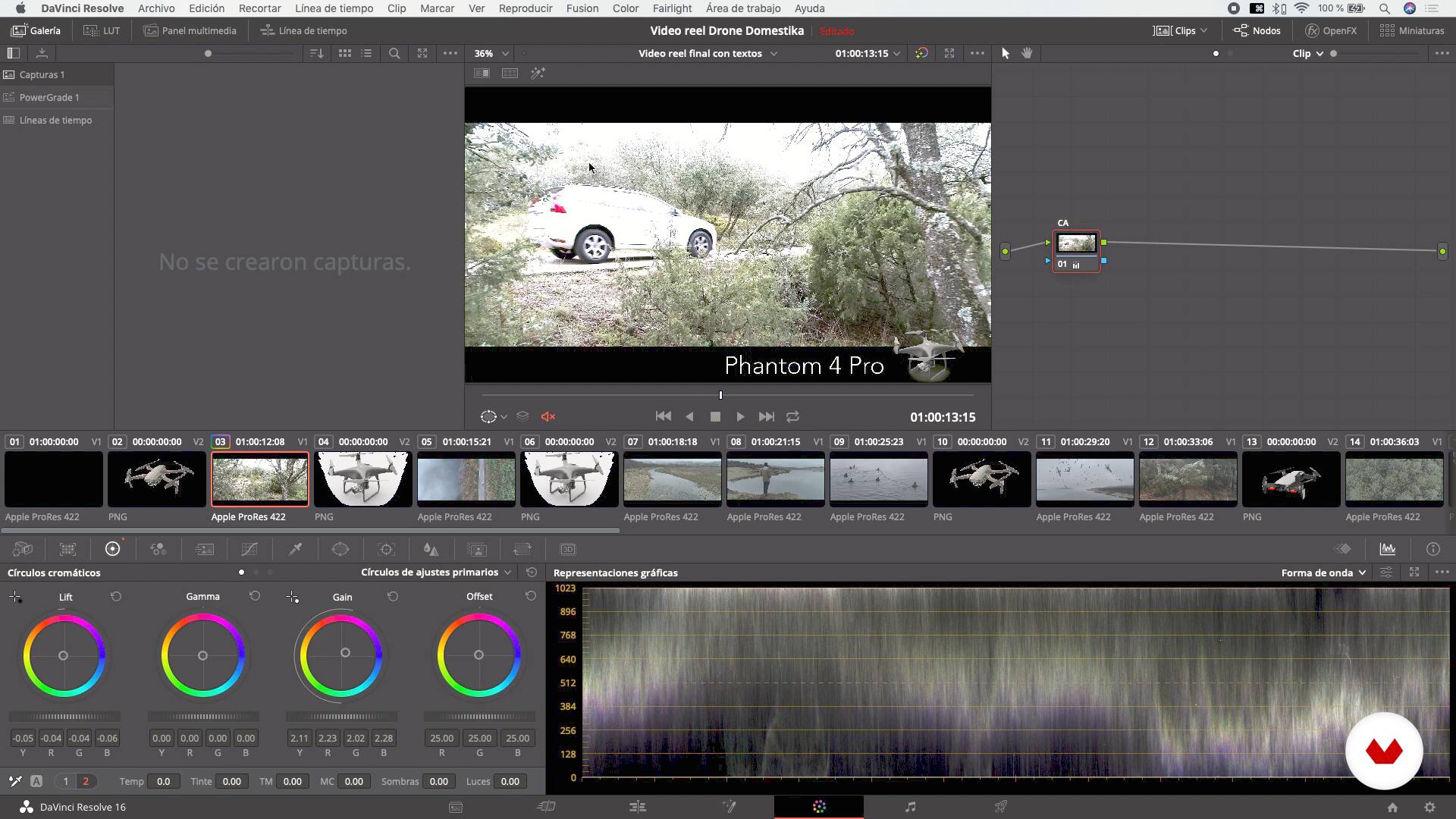Jump to the first frame
The image size is (1456, 819).
point(663,416)
